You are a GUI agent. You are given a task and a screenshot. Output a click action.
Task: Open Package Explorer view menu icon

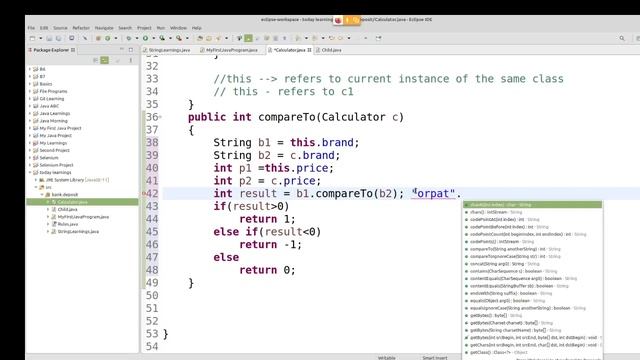pos(131,60)
